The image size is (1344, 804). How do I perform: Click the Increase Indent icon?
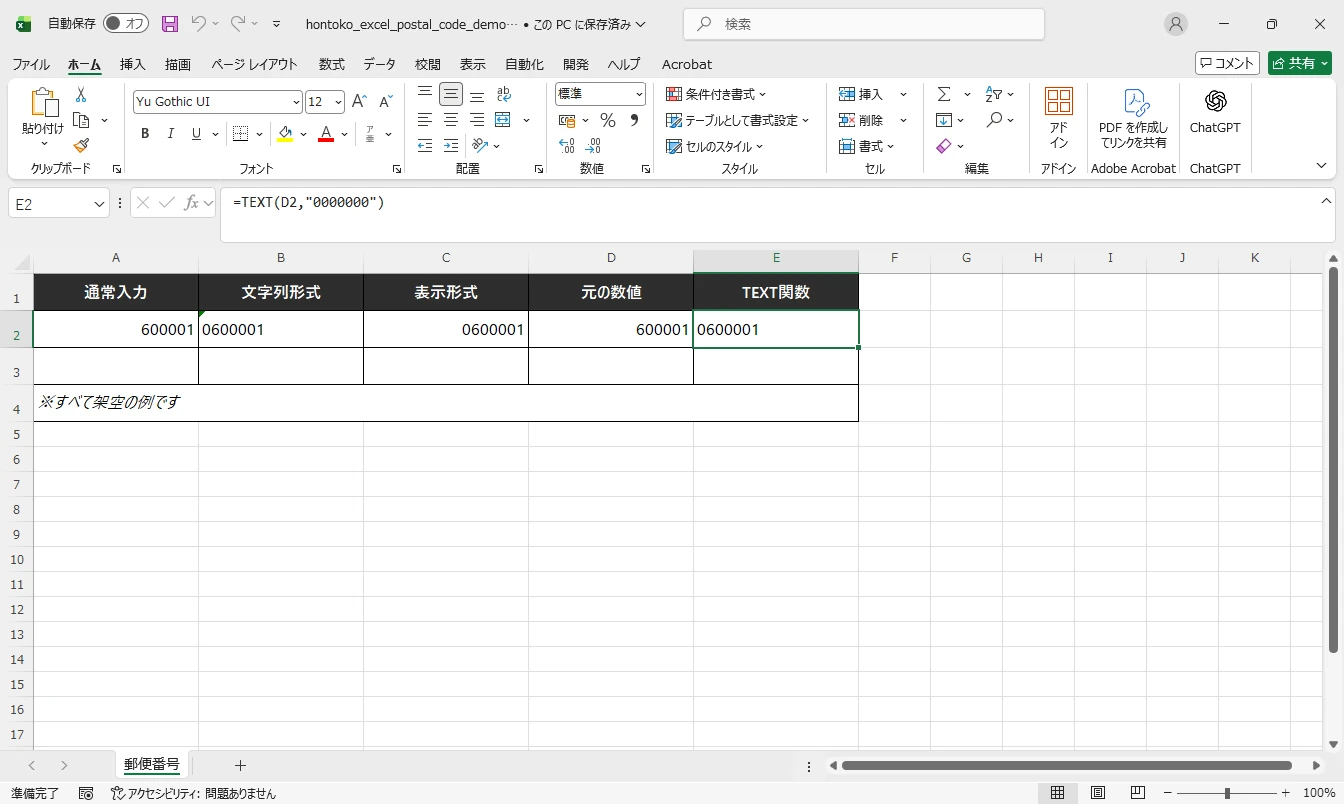451,146
